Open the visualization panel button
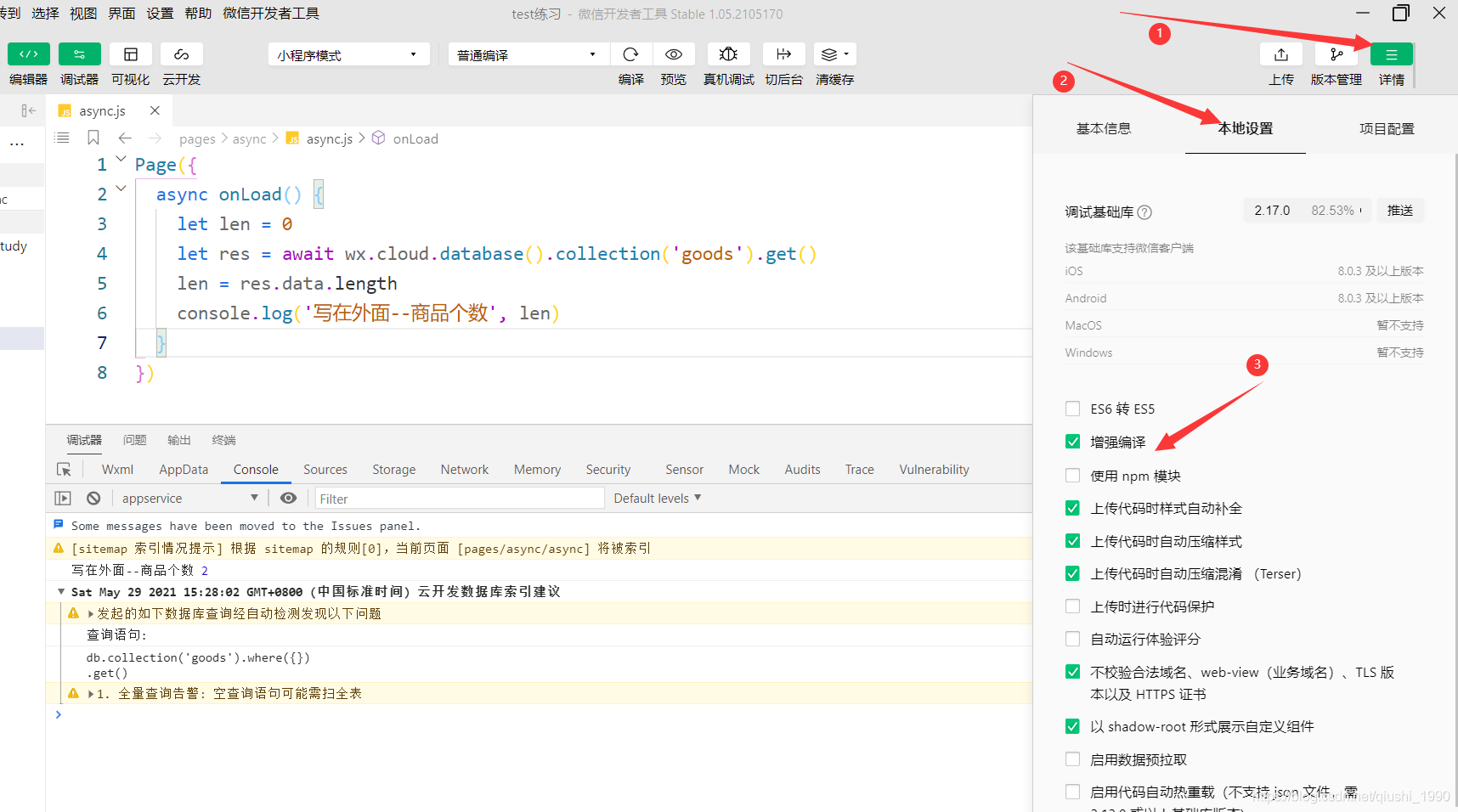 pyautogui.click(x=131, y=54)
